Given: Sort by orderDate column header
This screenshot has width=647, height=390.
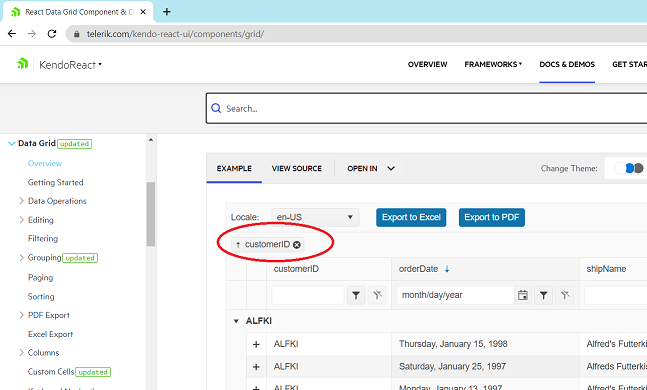Looking at the screenshot, I should [x=418, y=269].
